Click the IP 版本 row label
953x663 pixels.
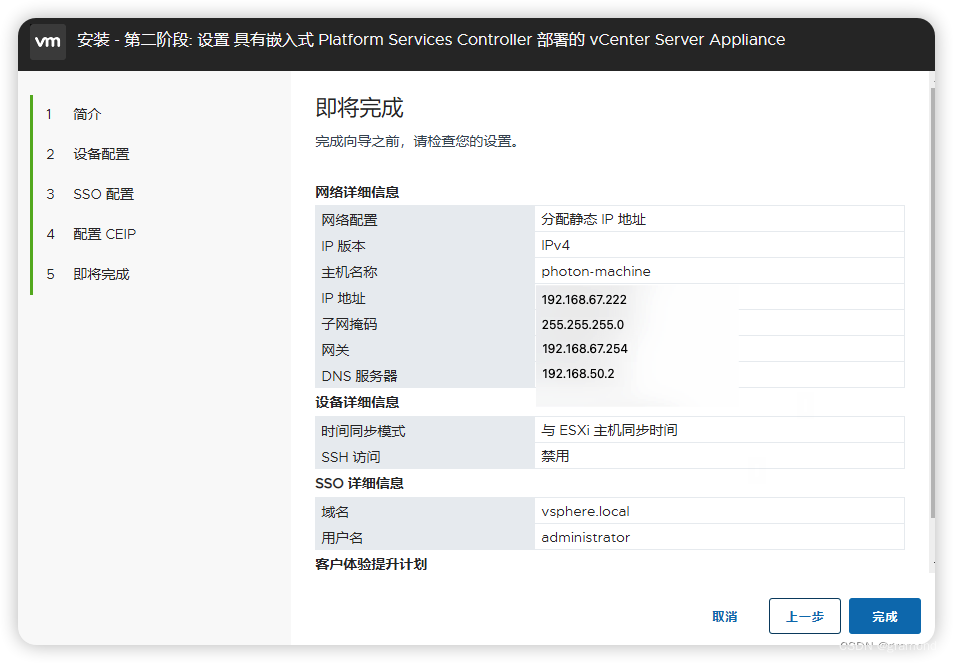343,246
